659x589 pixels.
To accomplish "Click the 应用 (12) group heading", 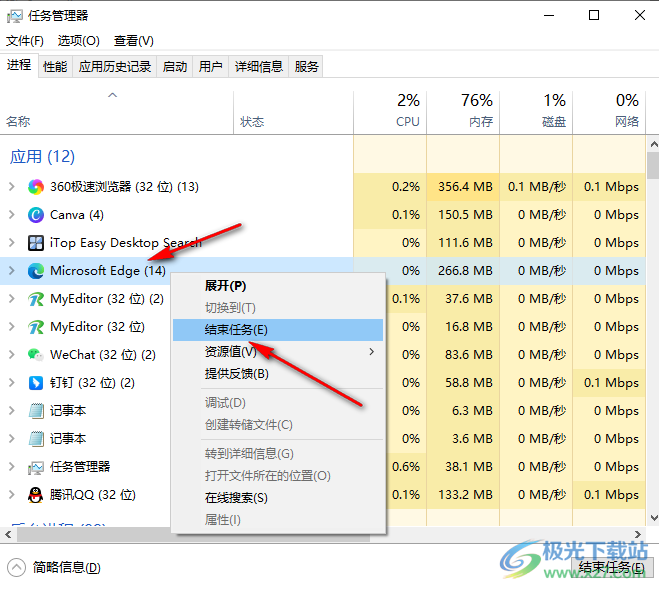I will pyautogui.click(x=42, y=157).
